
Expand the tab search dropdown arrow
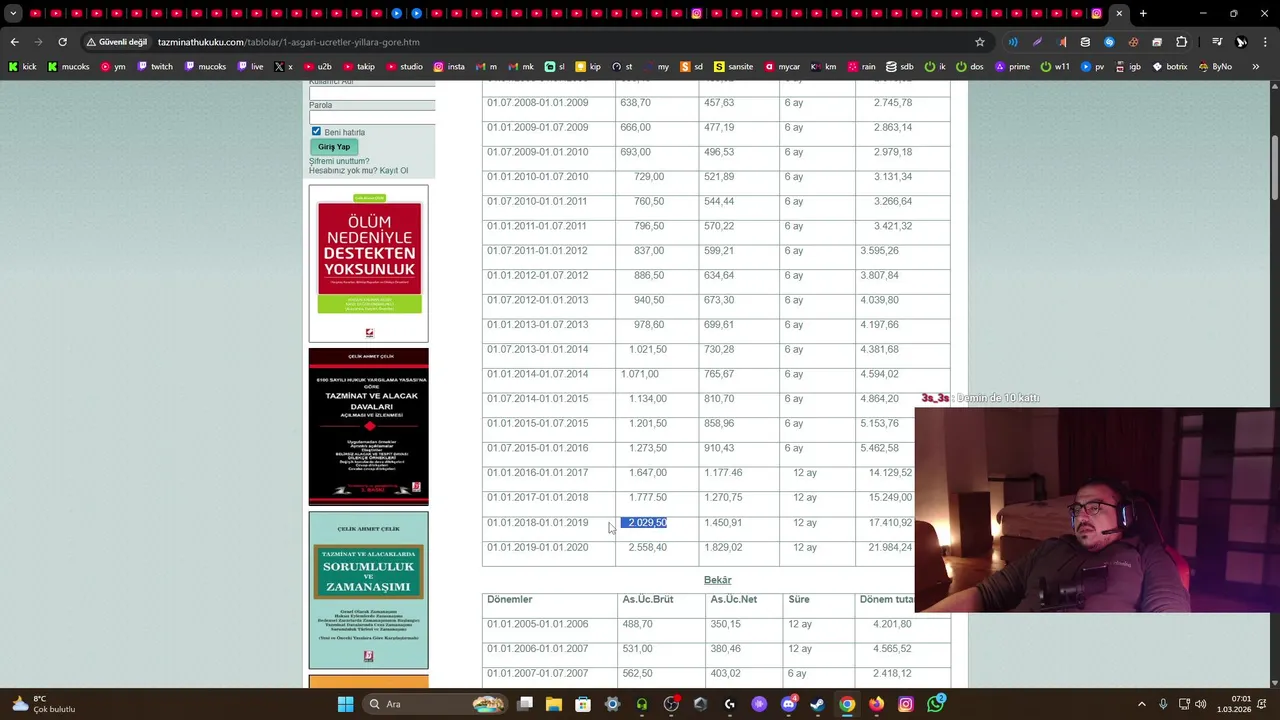coord(13,14)
